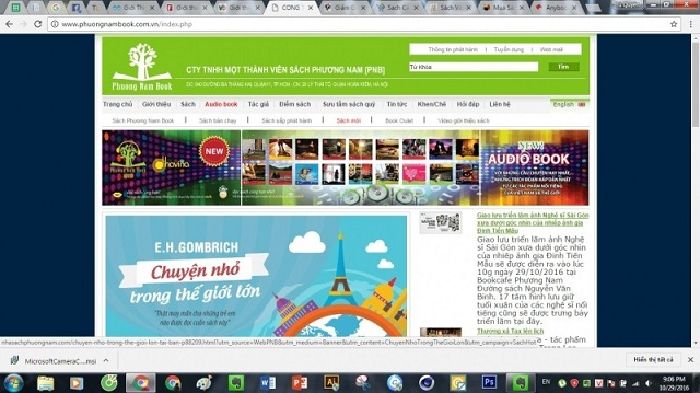This screenshot has width=700, height=393.
Task: Click the Phuong Nam Book tree logo
Action: pos(142,67)
